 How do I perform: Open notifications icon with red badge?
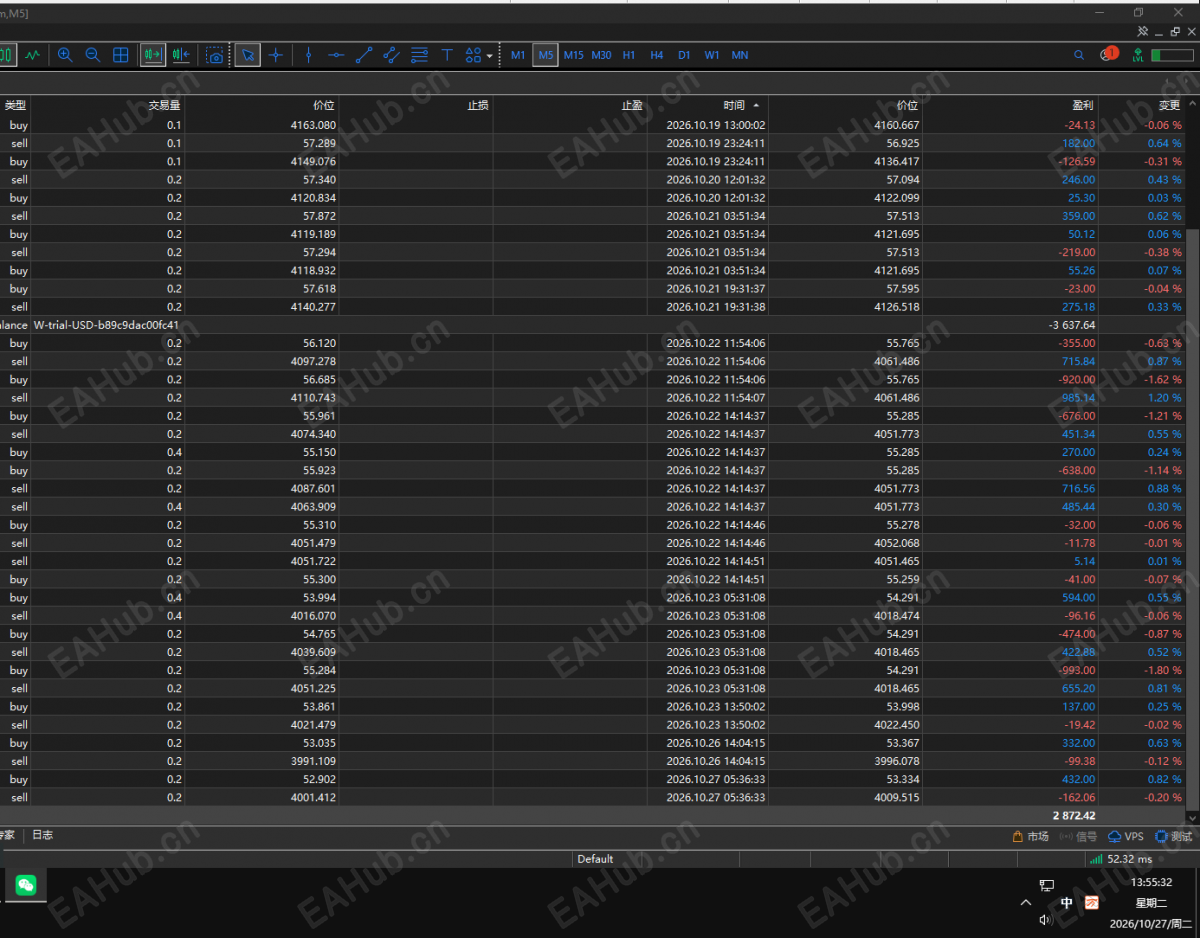[1108, 54]
